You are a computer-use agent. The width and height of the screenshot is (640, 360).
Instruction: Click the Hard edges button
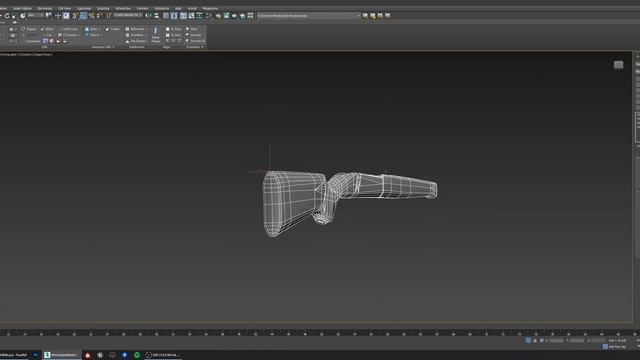(192, 29)
